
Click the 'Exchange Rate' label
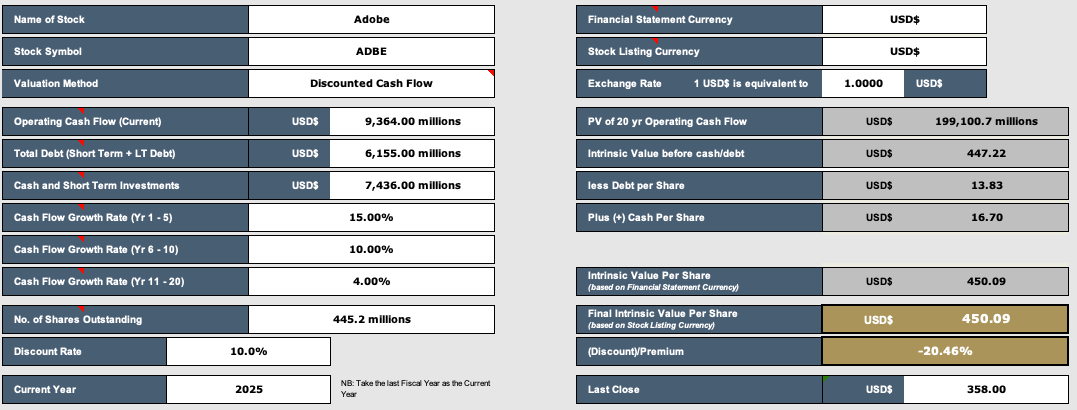pos(624,84)
